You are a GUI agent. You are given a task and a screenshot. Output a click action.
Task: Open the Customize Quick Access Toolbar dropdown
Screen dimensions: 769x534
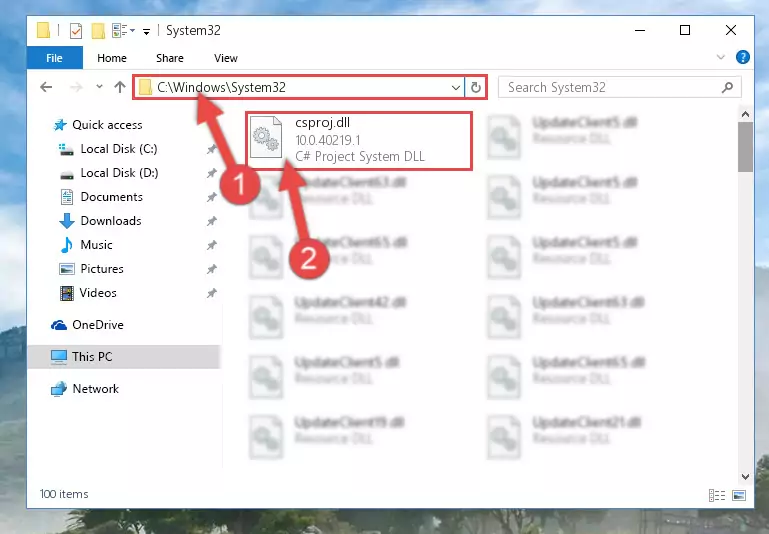(146, 31)
